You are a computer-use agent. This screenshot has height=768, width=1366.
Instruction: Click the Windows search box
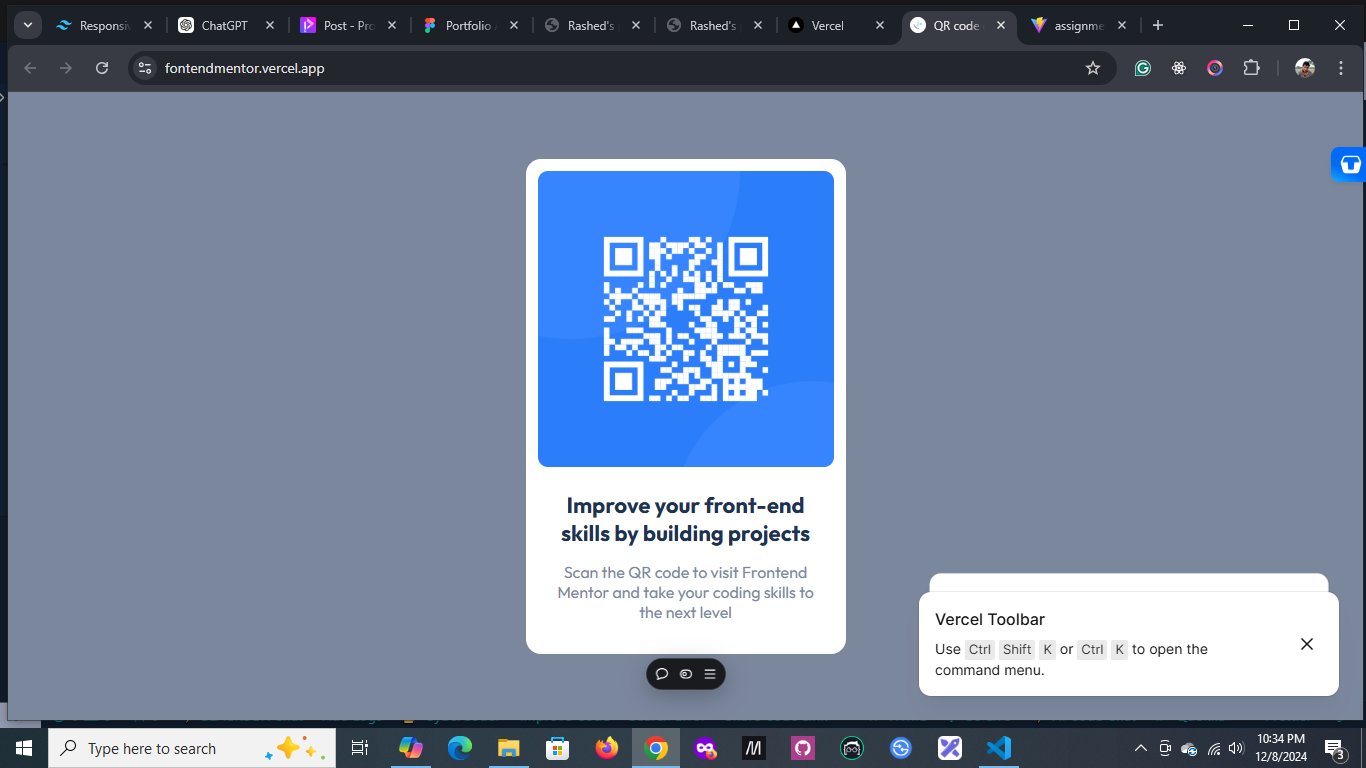coord(192,748)
